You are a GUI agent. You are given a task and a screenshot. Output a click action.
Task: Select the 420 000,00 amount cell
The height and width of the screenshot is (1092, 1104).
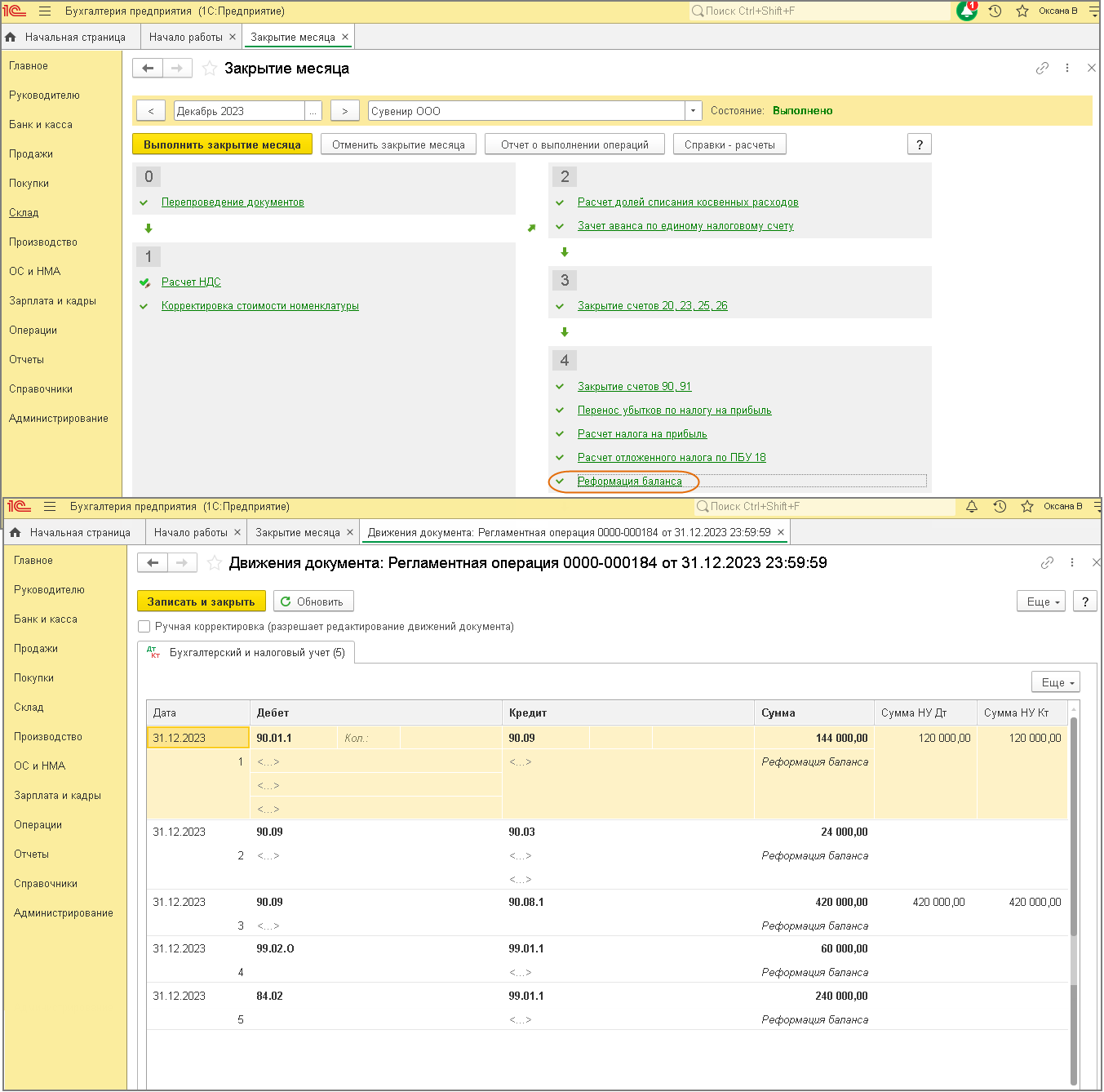tap(814, 902)
